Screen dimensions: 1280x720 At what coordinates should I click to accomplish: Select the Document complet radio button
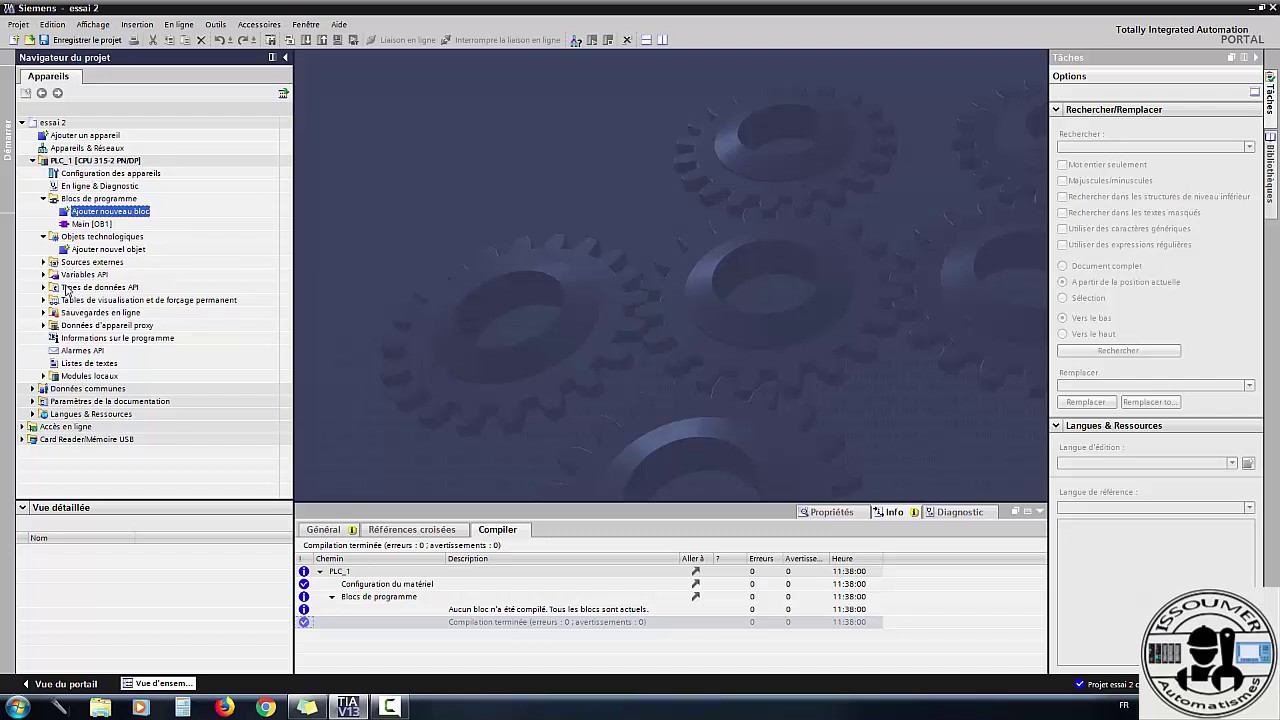[x=1063, y=266]
